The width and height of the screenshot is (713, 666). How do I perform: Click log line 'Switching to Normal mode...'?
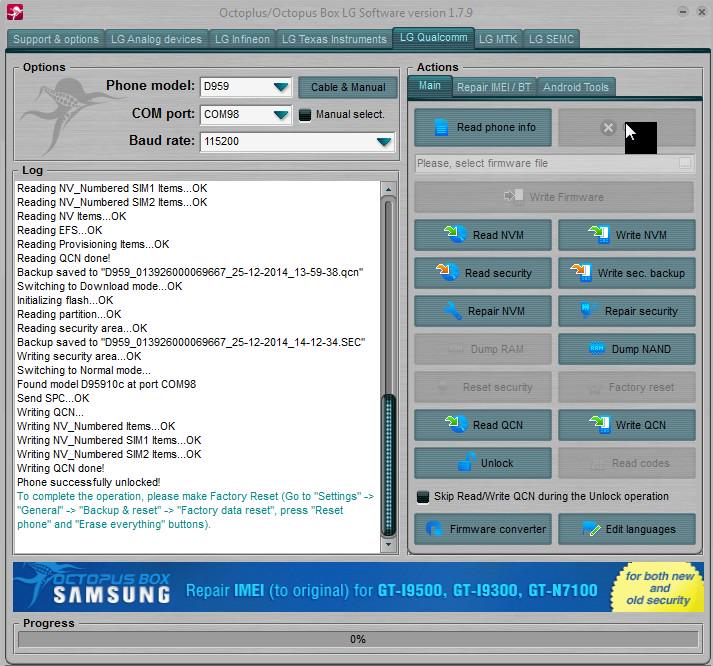tap(84, 370)
